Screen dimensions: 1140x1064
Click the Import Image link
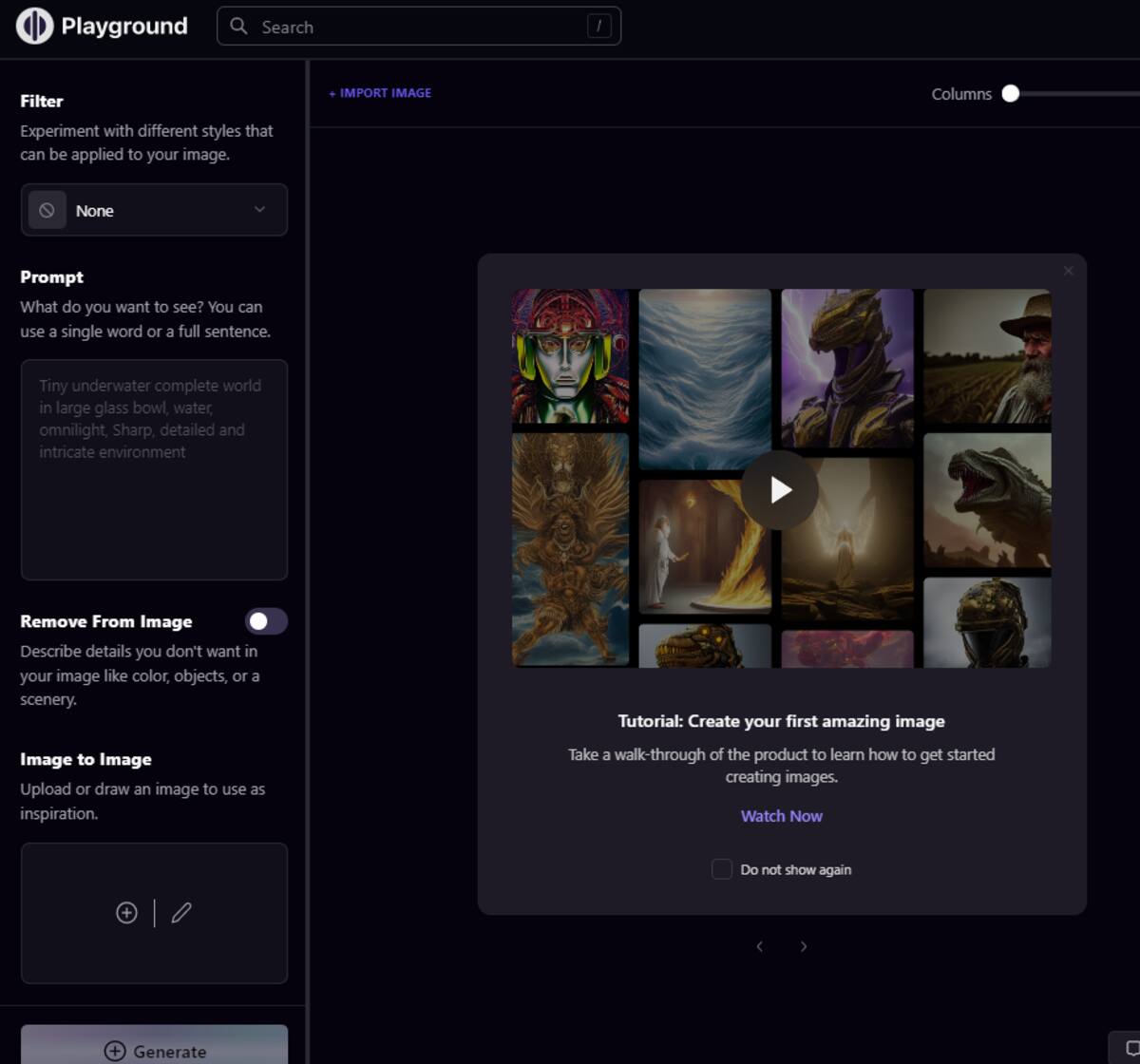click(380, 93)
